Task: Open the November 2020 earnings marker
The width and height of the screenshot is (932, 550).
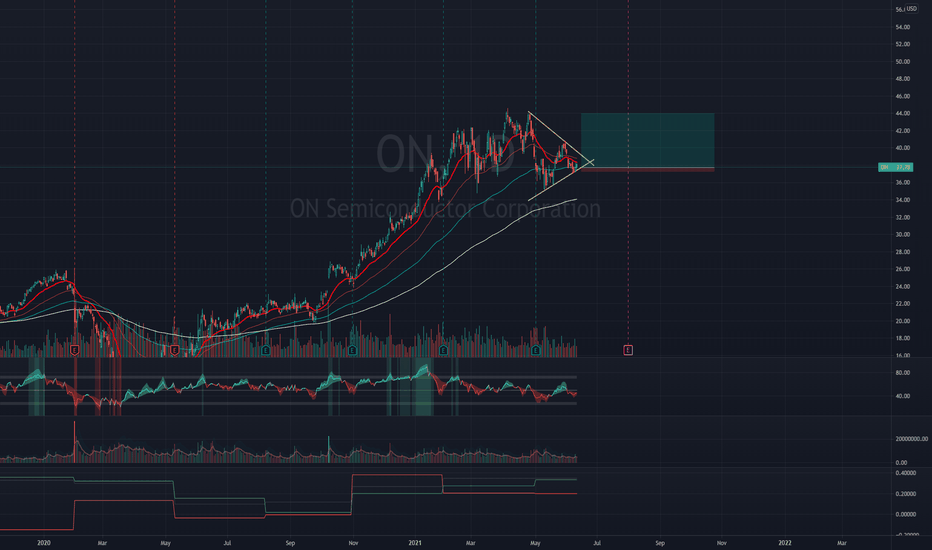Action: (352, 350)
